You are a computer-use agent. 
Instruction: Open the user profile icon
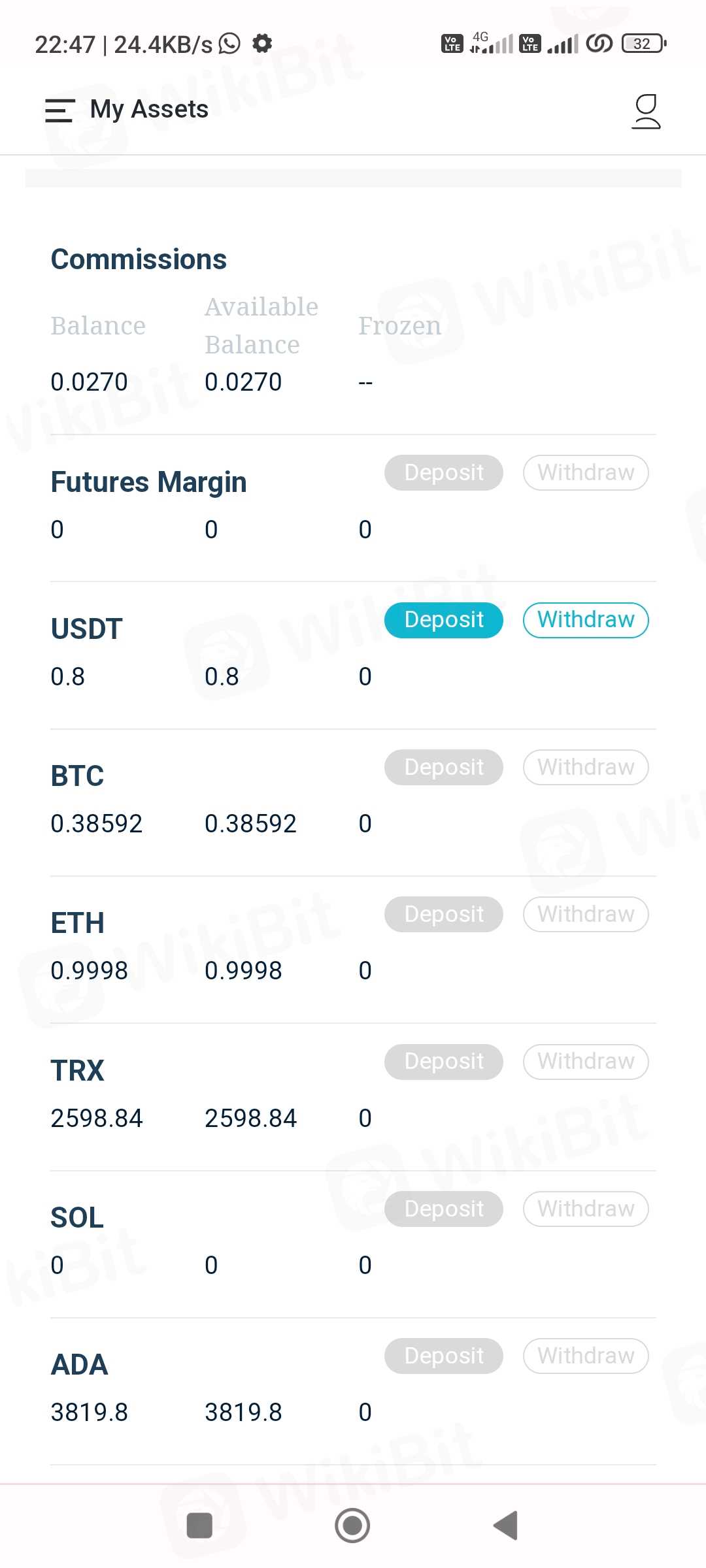click(646, 111)
